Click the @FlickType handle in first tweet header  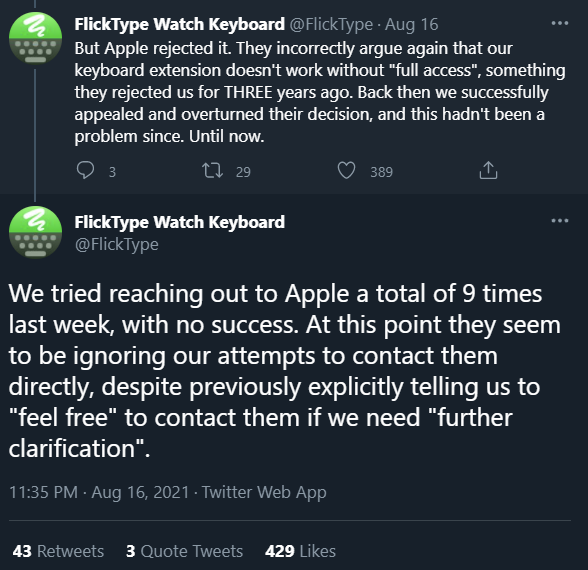pos(331,25)
